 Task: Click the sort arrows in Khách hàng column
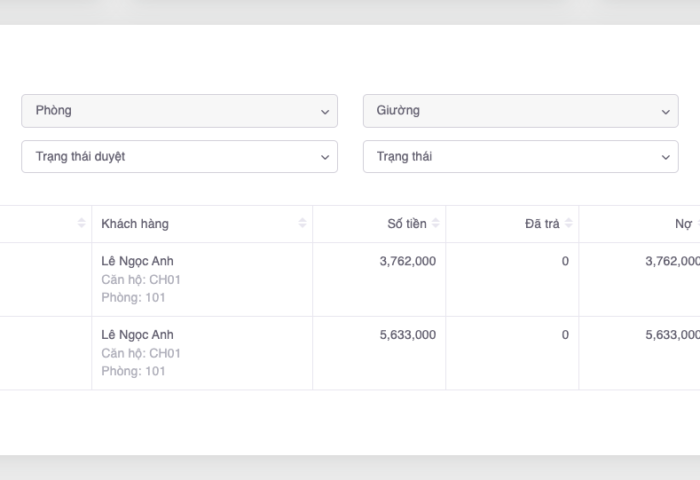coord(302,224)
